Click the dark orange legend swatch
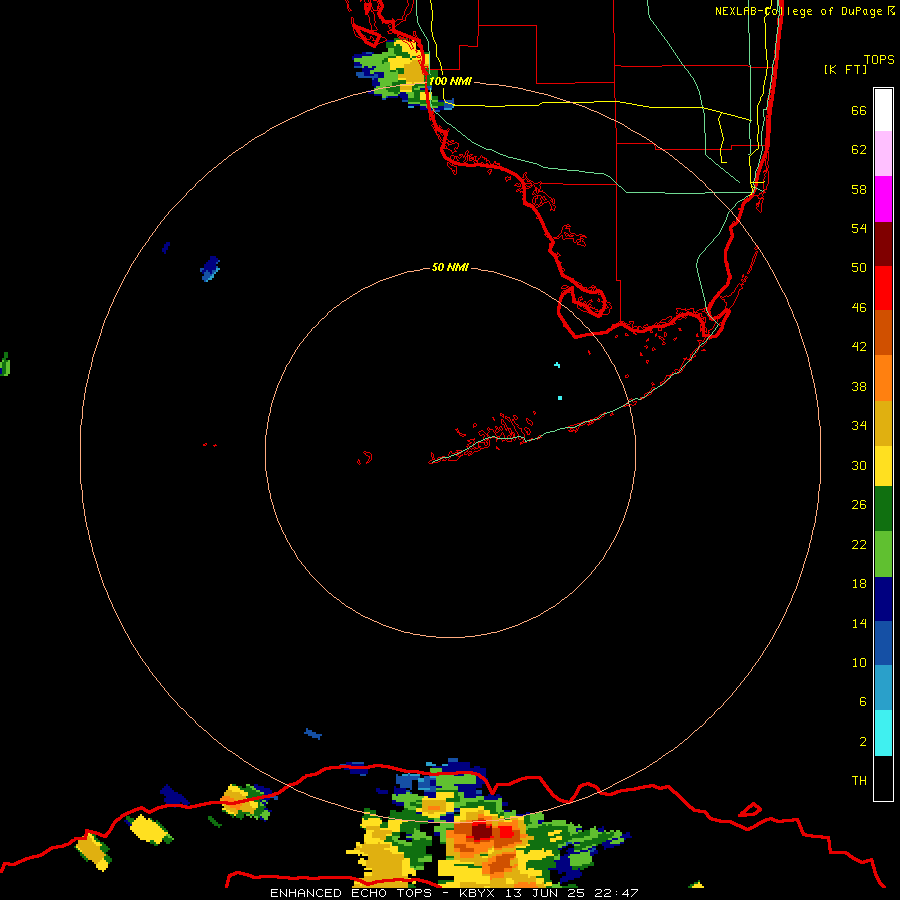Screen dimensions: 900x900 click(883, 333)
